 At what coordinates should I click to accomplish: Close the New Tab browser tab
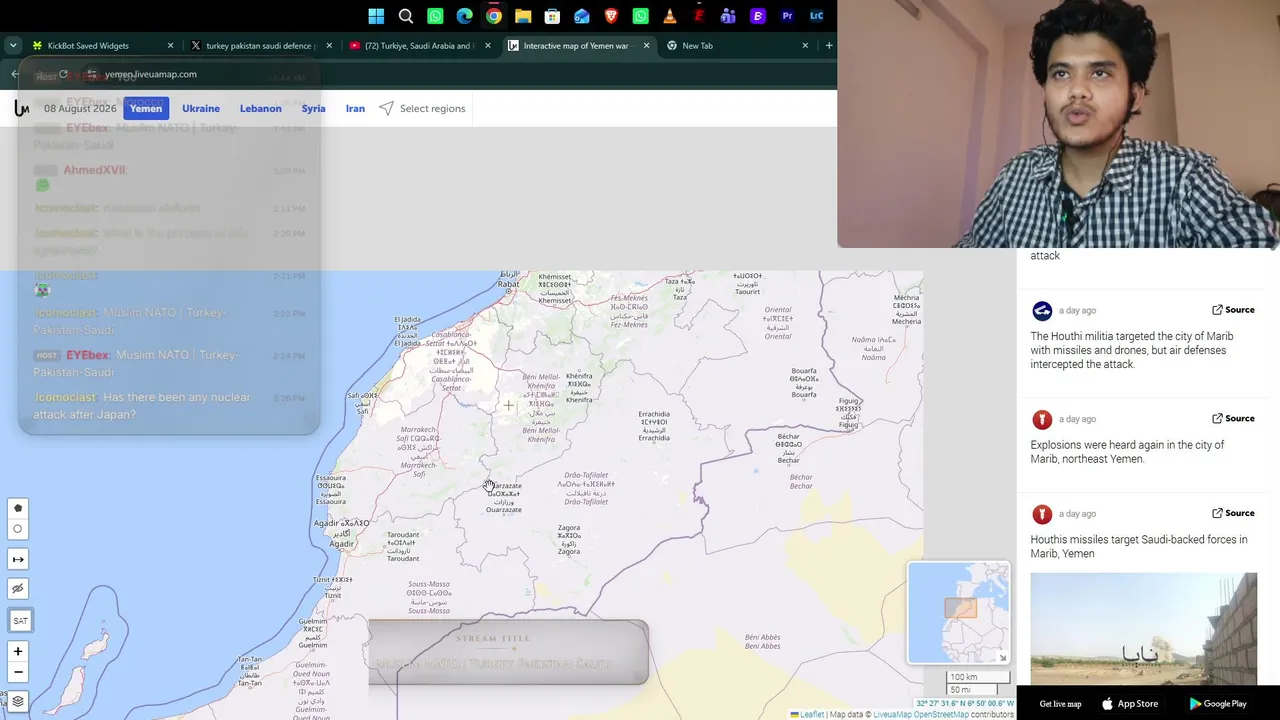pos(805,46)
